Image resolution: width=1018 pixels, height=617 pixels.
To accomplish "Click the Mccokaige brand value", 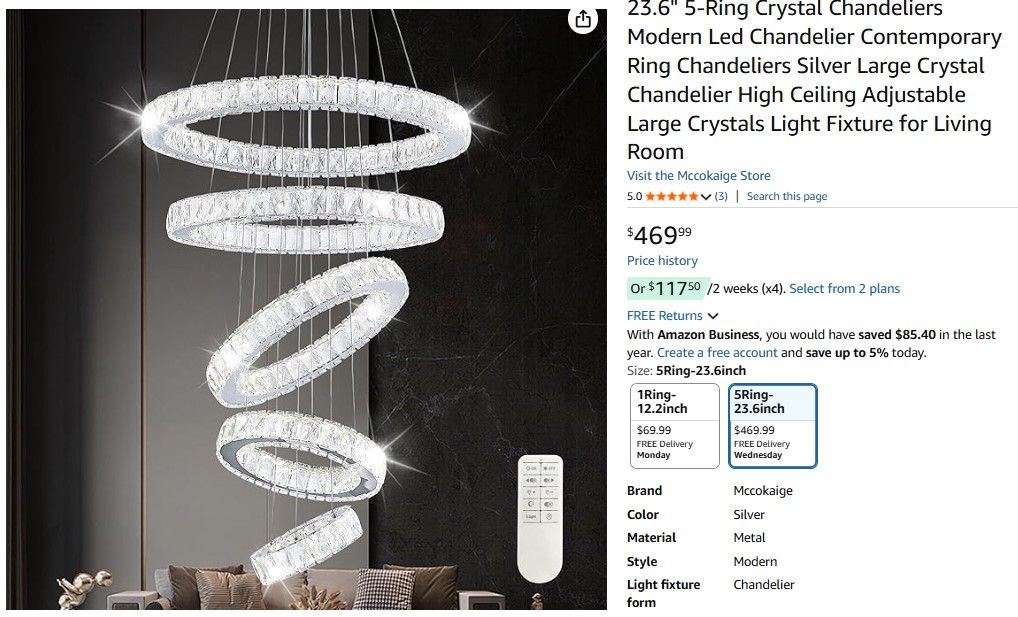I will tap(762, 491).
